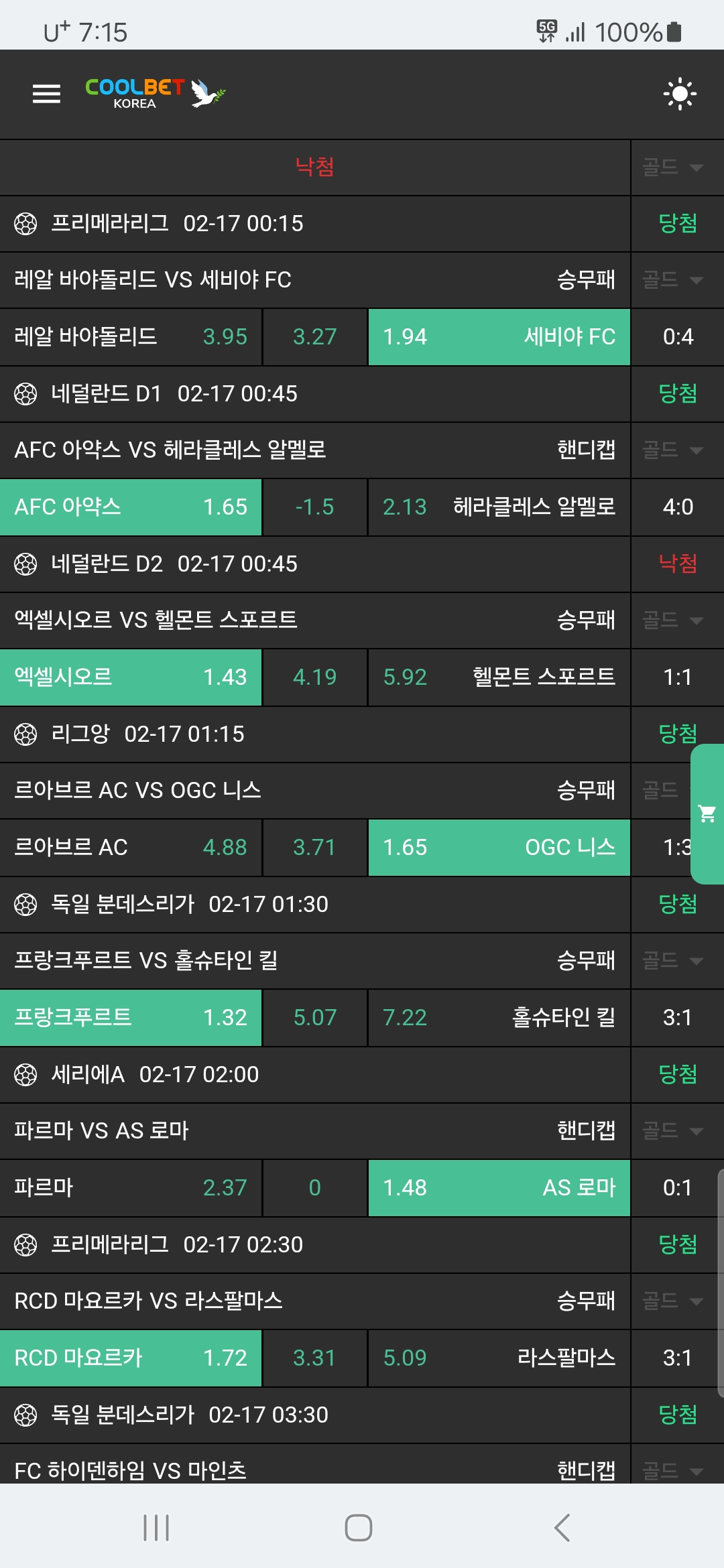Open the 프랑크푸르트 VS 홀슈타인 킬 match row
Screen dimensions: 724x1568
pos(314,961)
